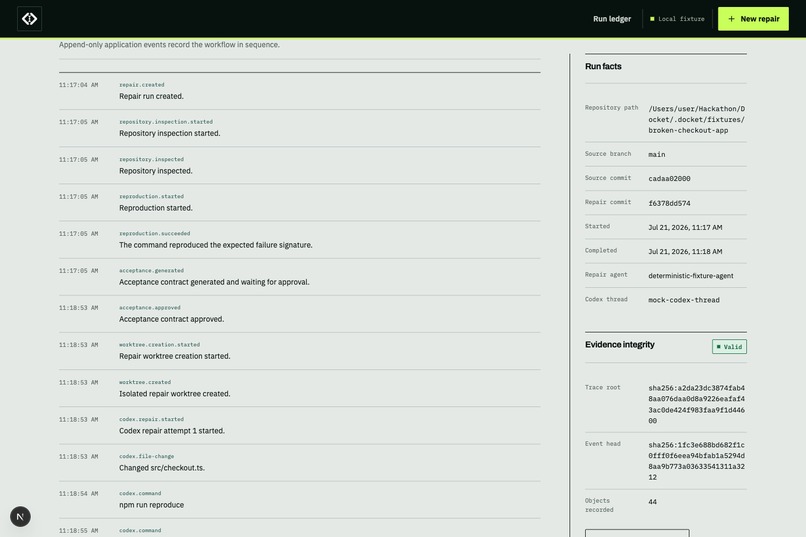Screen dimensions: 806x537
Task: Click the 11:18:54 AM timestamp
Action: (78, 494)
